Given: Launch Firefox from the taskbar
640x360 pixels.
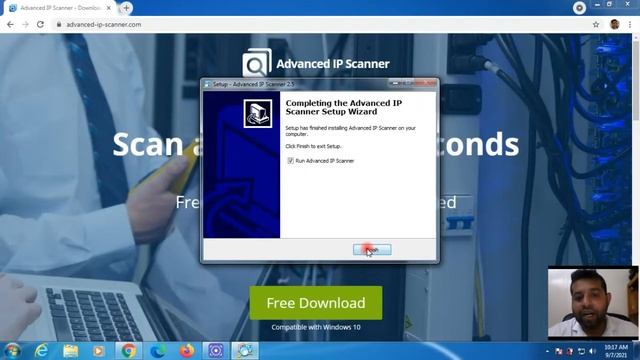Looking at the screenshot, I should (x=187, y=351).
